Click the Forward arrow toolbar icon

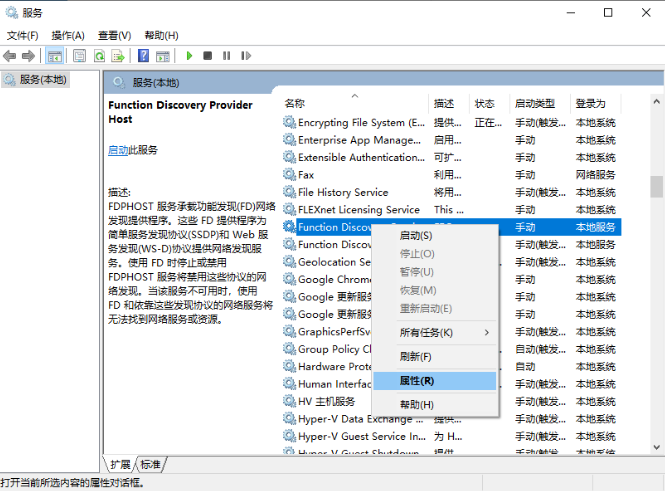point(28,56)
